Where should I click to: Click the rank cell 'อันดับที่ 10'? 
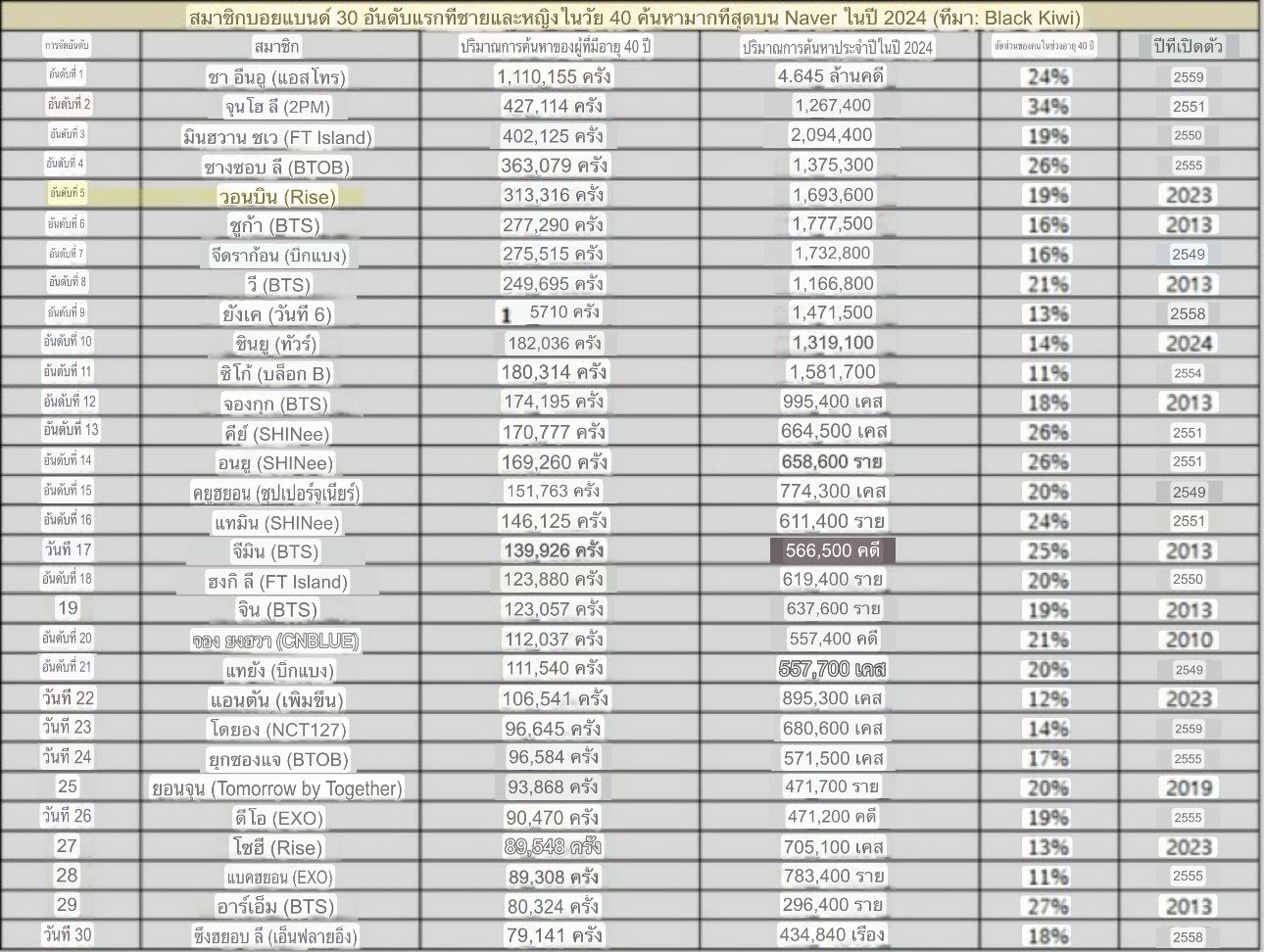click(x=68, y=342)
